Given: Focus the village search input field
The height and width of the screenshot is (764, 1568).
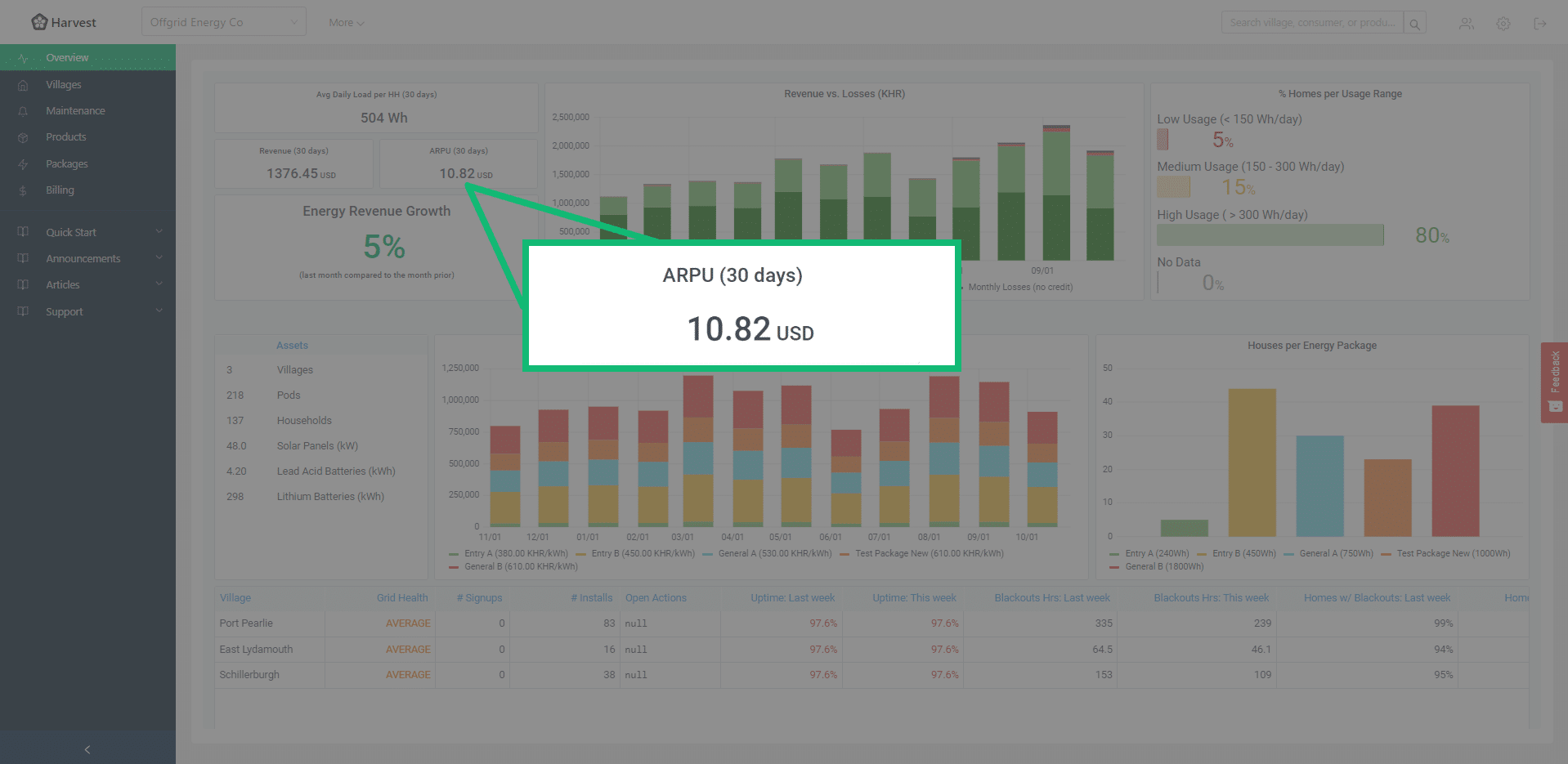Looking at the screenshot, I should point(1311,23).
